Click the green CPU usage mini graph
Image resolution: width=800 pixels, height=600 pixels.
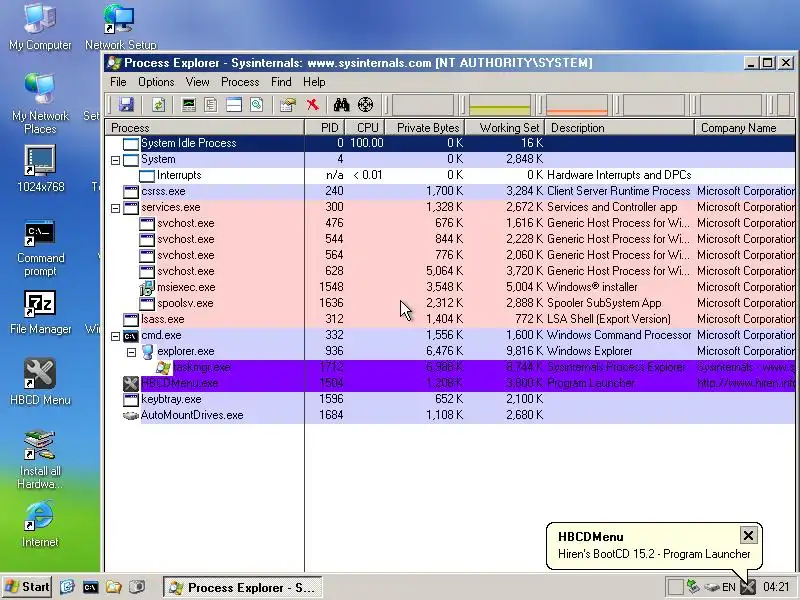(x=499, y=105)
